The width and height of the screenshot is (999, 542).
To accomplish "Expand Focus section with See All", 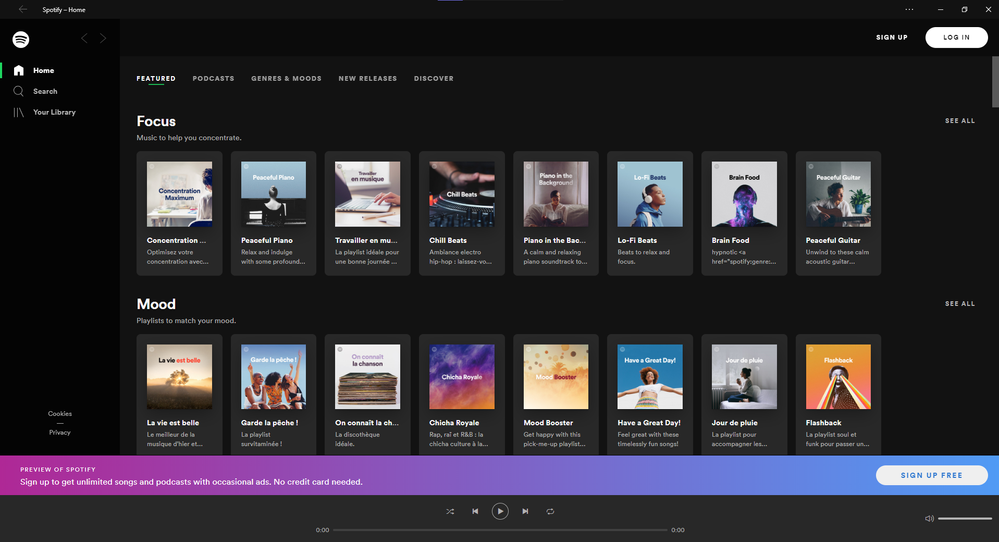I will coord(959,121).
